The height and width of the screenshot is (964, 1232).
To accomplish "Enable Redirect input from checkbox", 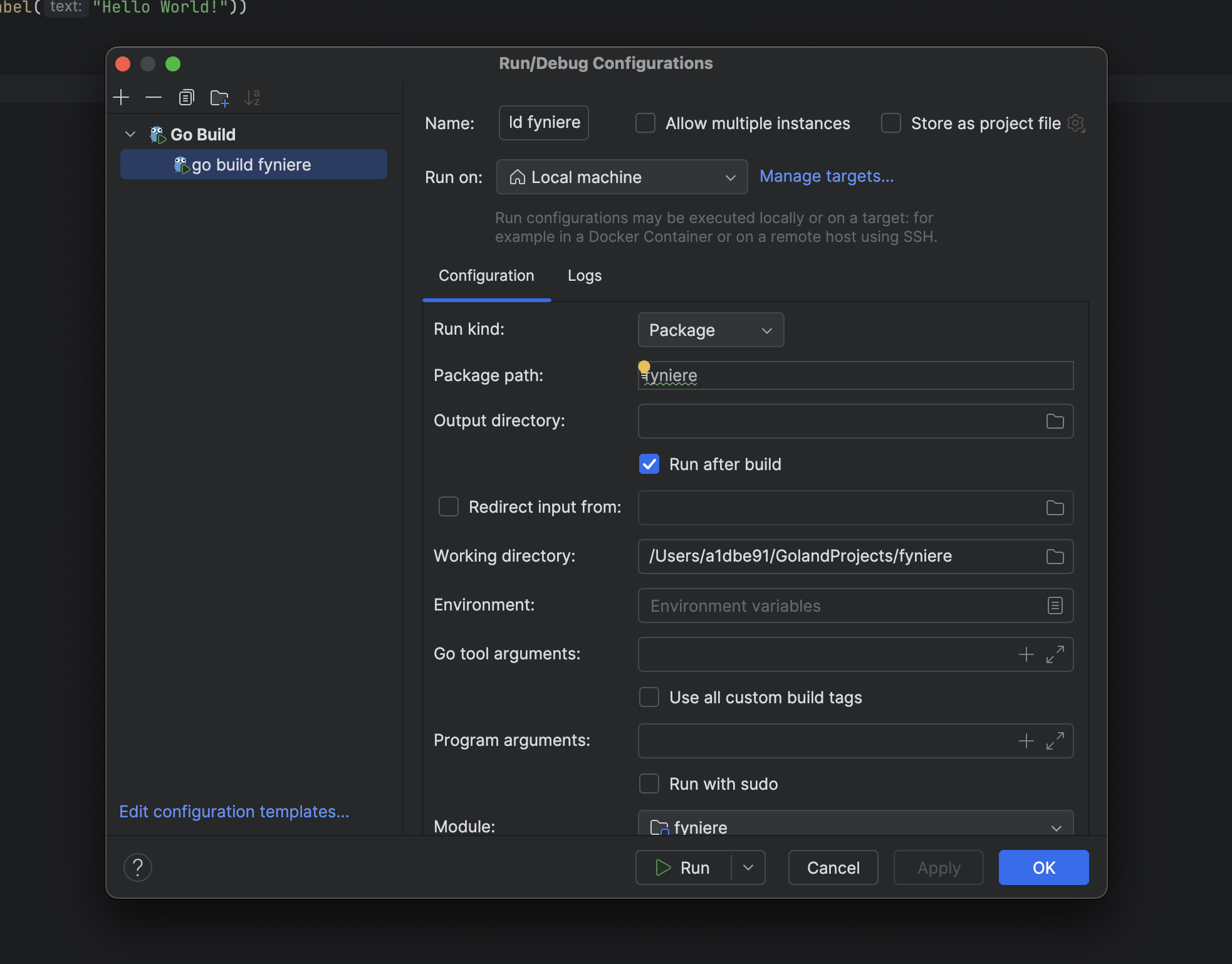I will [449, 506].
